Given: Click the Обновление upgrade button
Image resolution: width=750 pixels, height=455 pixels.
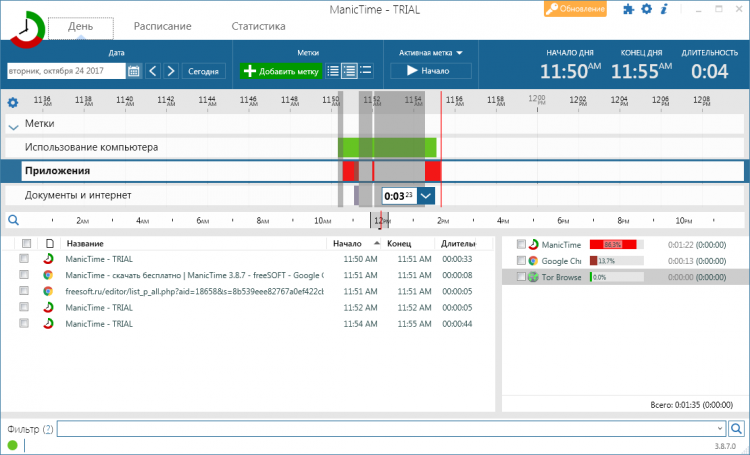Looking at the screenshot, I should point(575,9).
